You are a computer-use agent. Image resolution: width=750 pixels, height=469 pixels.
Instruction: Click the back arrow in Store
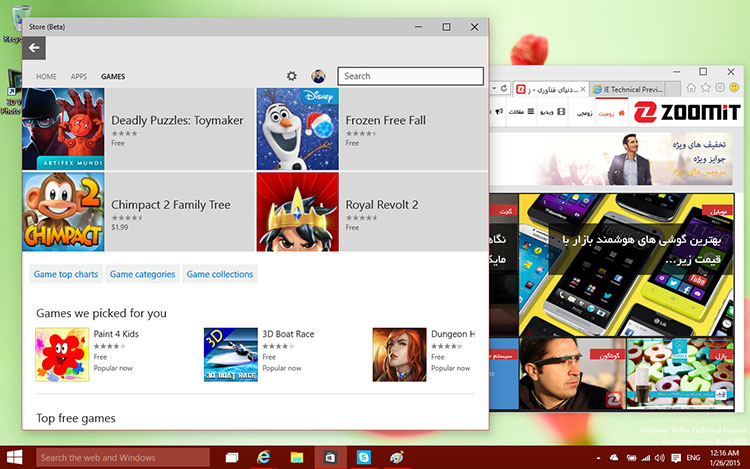tap(34, 47)
